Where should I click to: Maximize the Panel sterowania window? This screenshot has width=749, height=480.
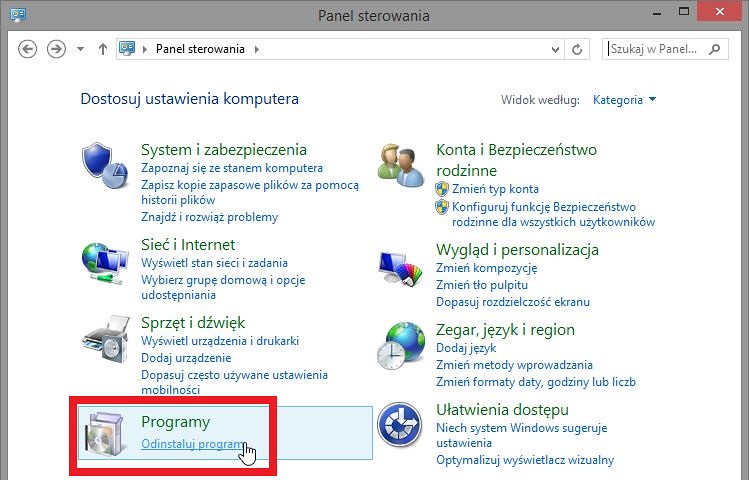click(x=684, y=12)
